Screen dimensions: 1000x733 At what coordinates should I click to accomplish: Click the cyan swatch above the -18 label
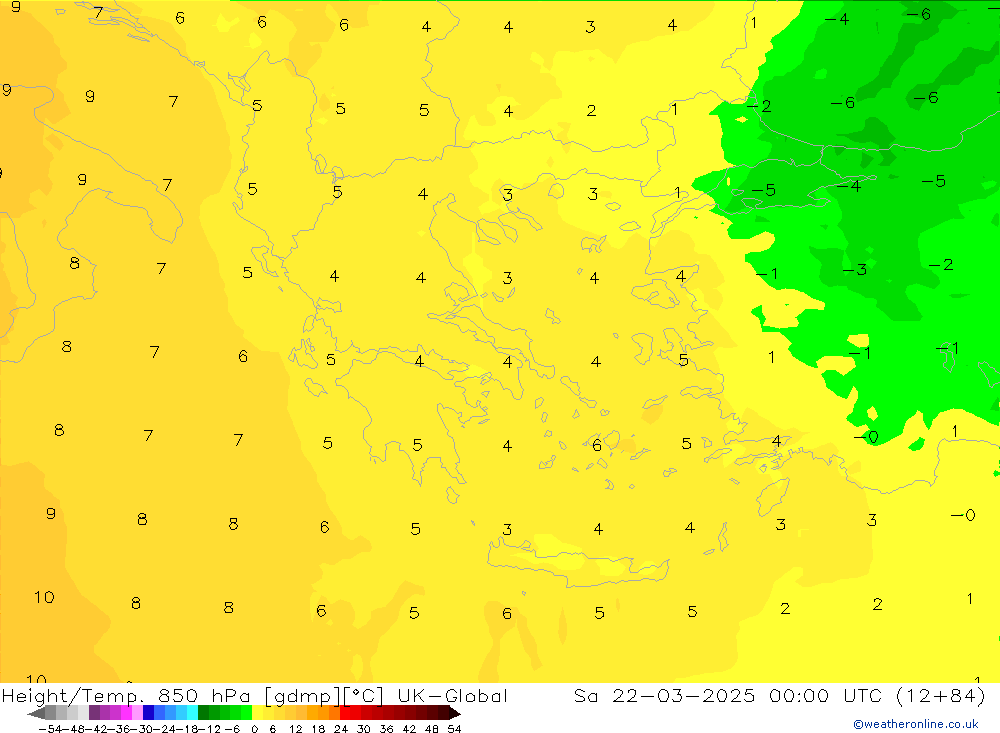click(x=192, y=713)
